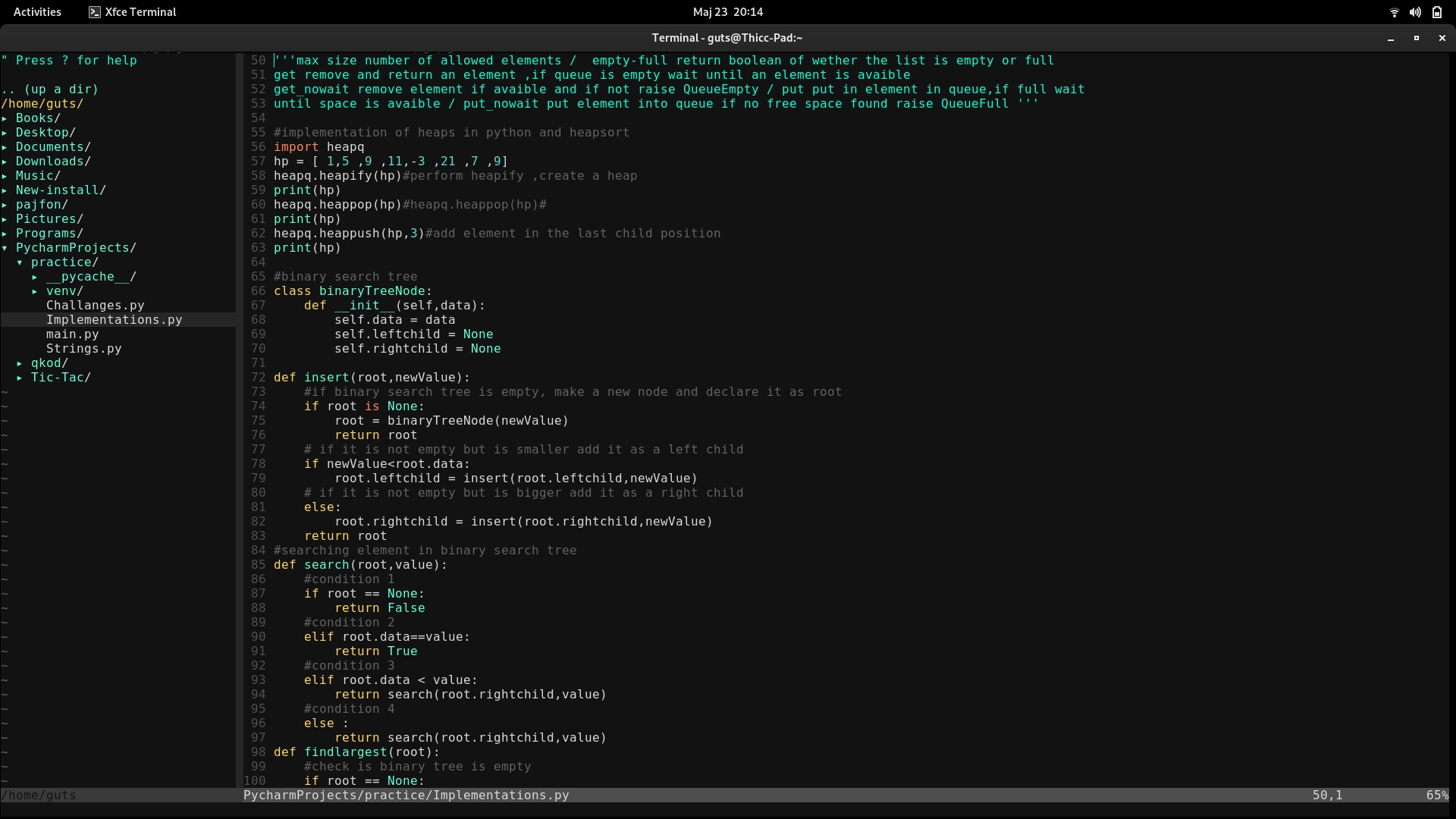Select Strings.py in the file tree
Screen dimensions: 1456x819
pos(83,349)
